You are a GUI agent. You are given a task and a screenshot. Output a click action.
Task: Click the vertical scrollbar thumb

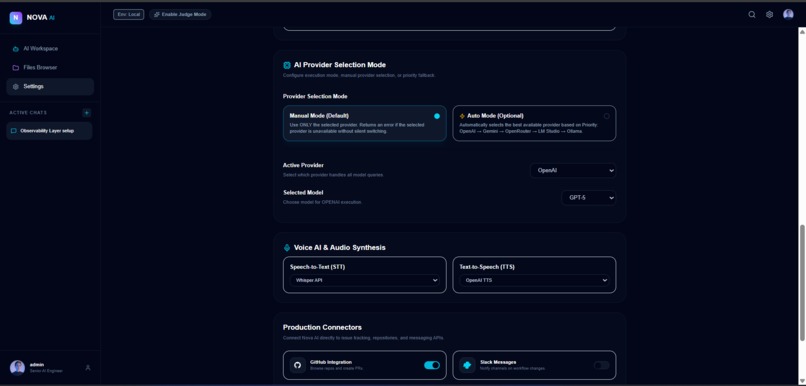(801, 282)
